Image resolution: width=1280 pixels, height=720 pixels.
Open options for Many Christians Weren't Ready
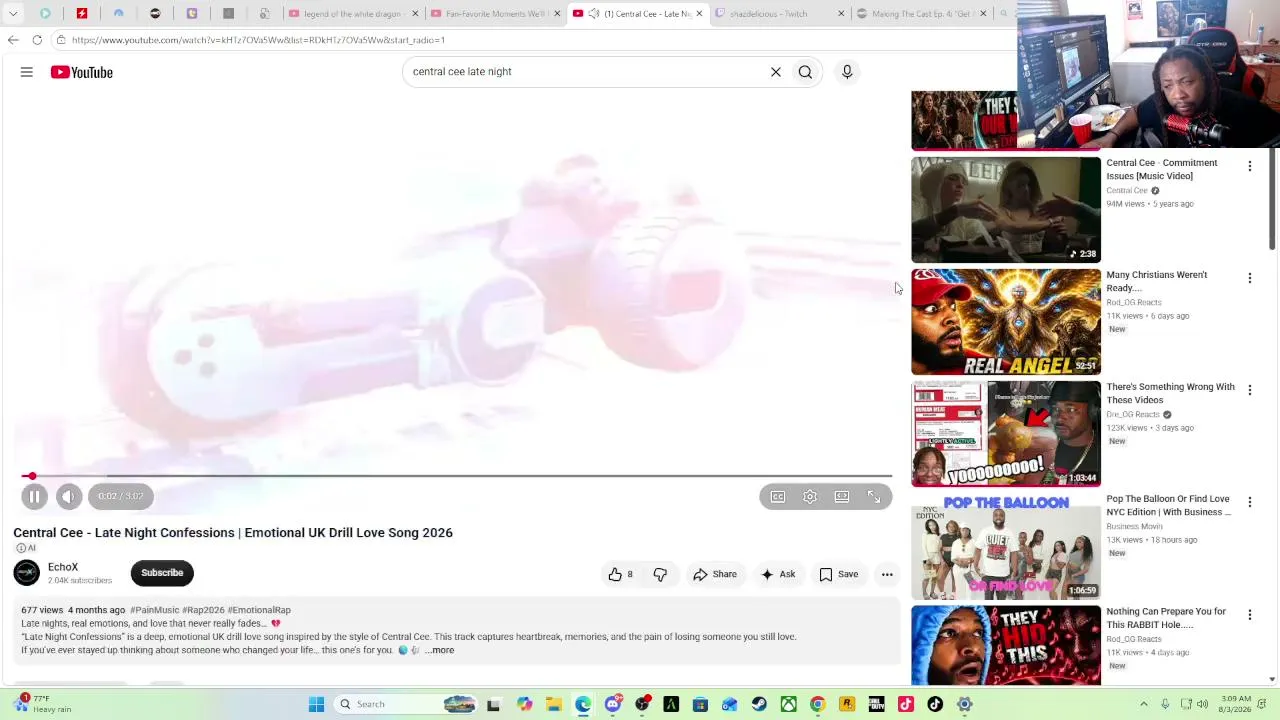(x=1249, y=278)
